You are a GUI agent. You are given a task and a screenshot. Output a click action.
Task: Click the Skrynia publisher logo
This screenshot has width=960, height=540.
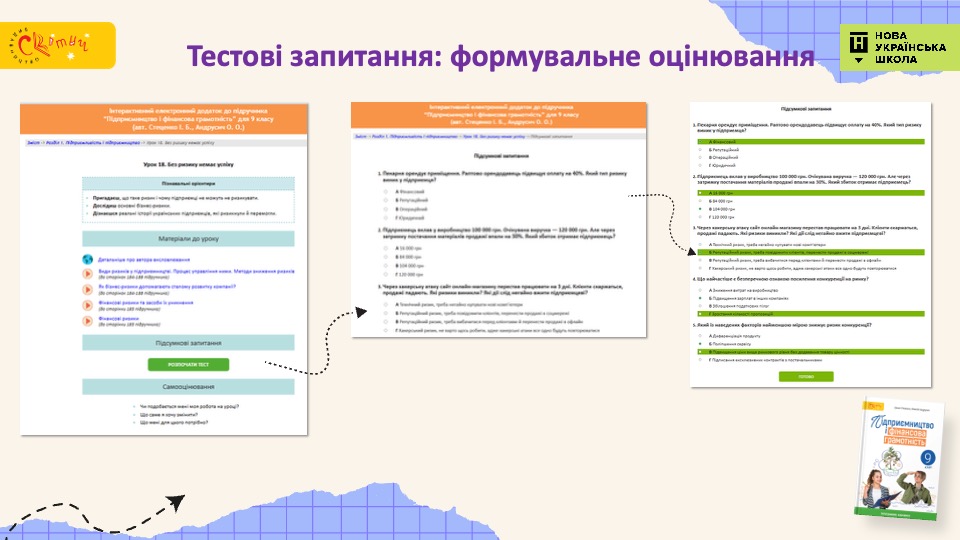(58, 43)
